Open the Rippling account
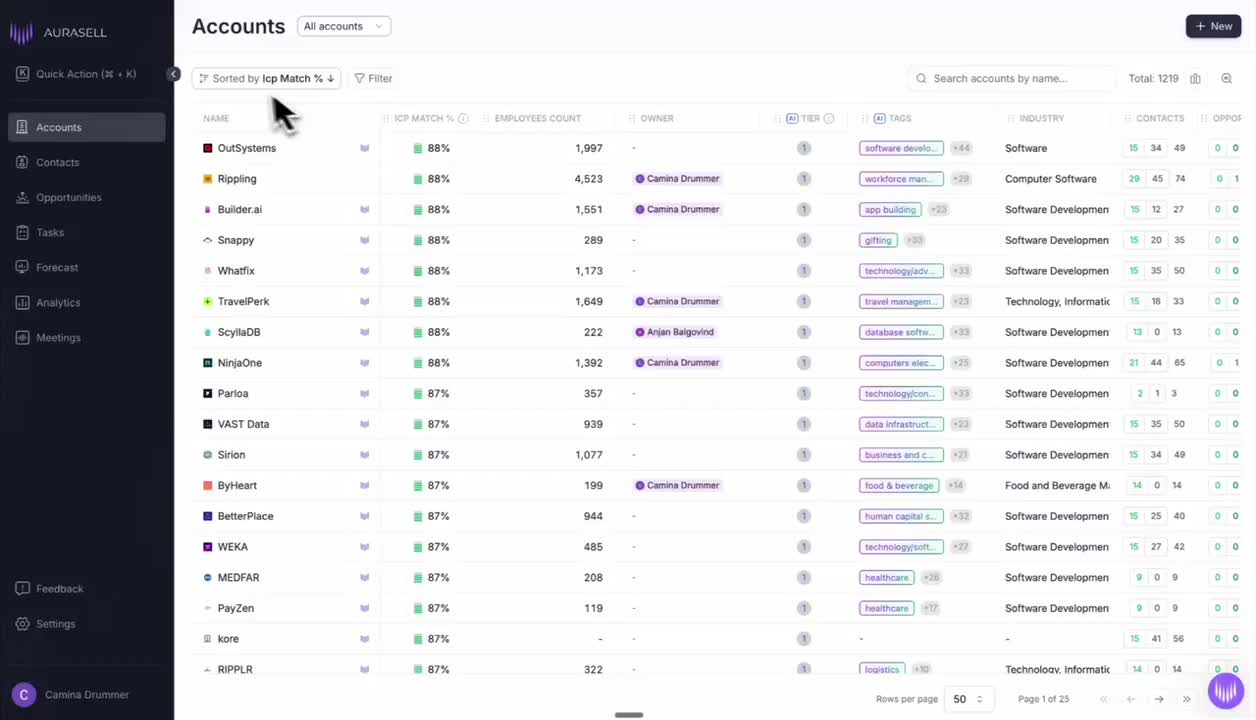The width and height of the screenshot is (1256, 720). pyautogui.click(x=237, y=179)
